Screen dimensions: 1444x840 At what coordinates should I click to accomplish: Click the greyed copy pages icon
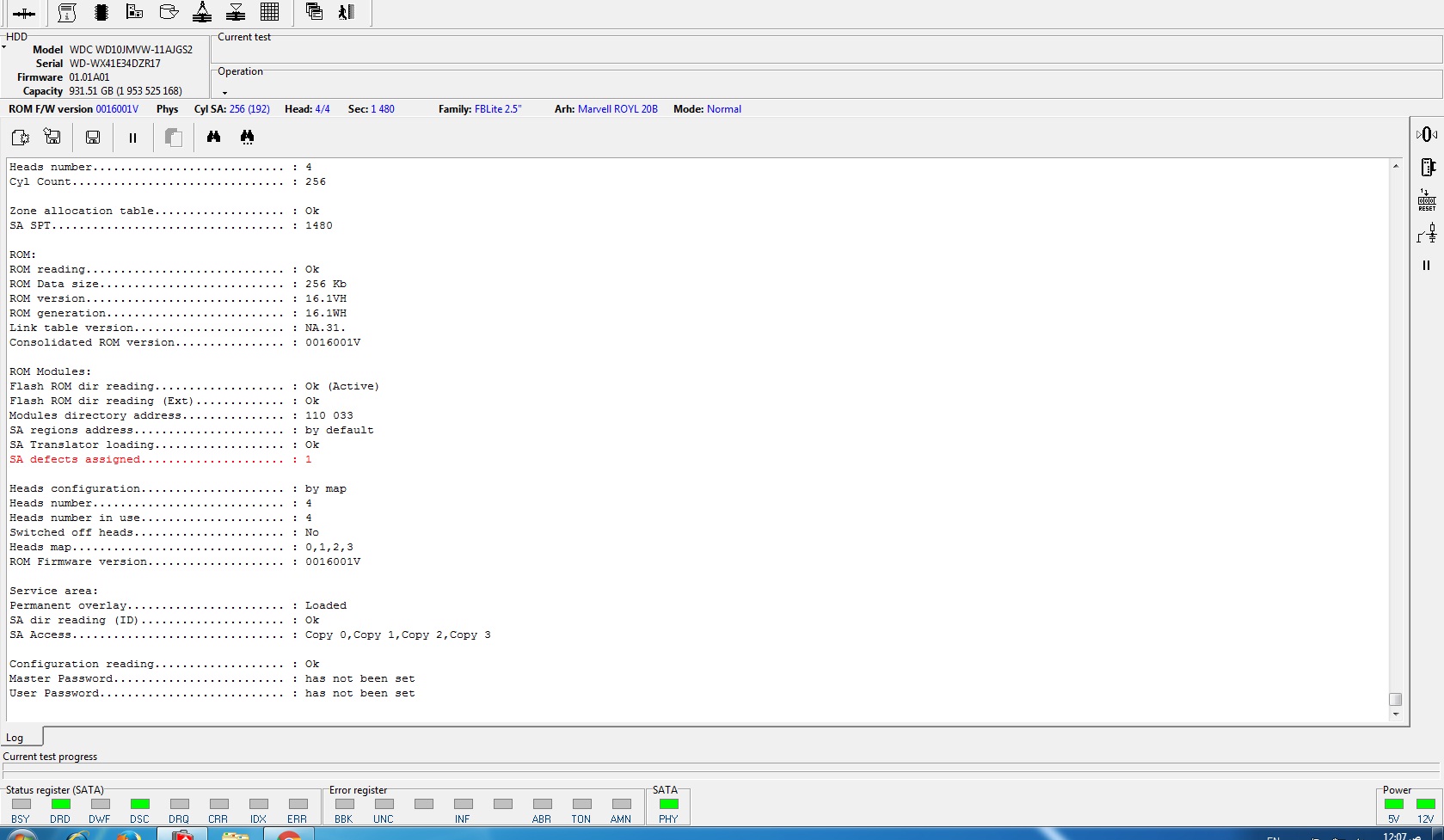pos(173,137)
